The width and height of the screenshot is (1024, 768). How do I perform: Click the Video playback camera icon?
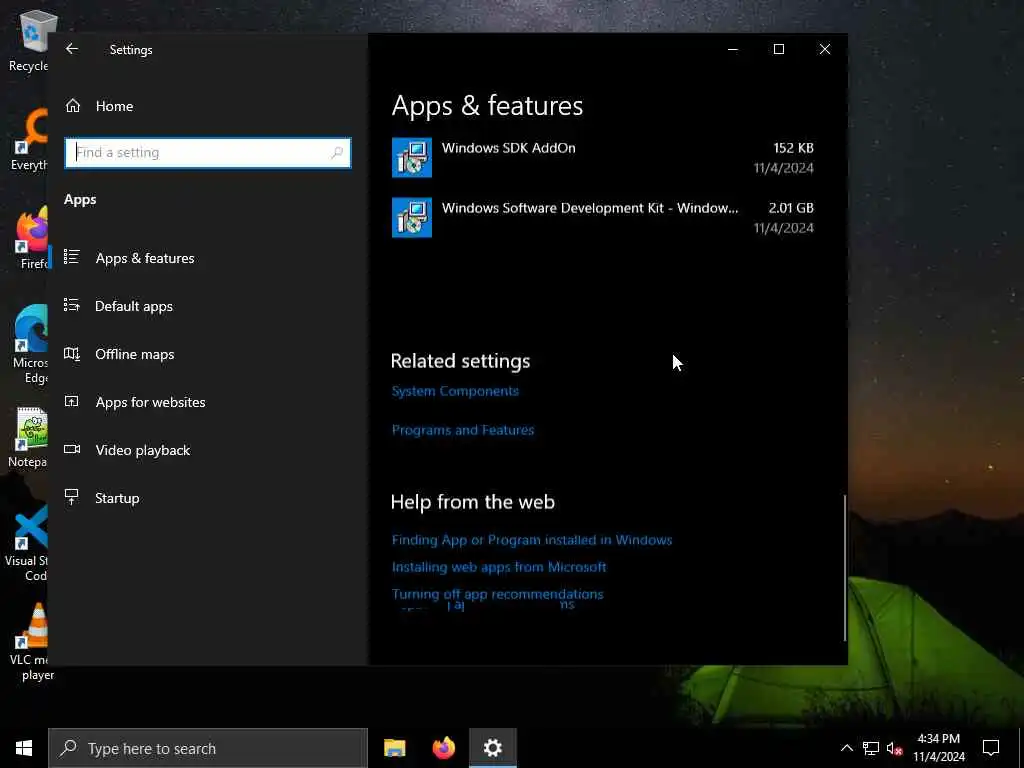click(72, 449)
